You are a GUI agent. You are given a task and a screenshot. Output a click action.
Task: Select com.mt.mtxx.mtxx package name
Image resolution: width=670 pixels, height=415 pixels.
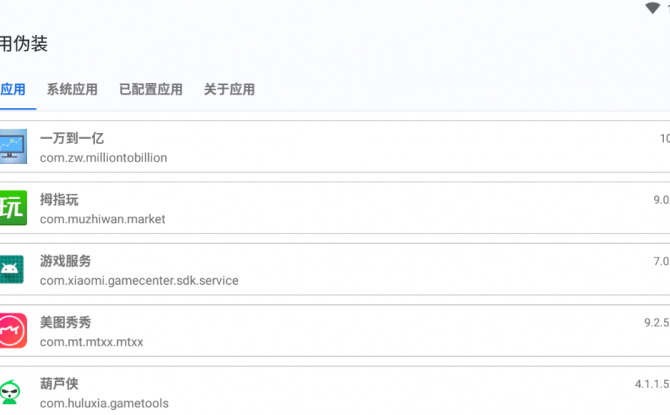click(91, 342)
